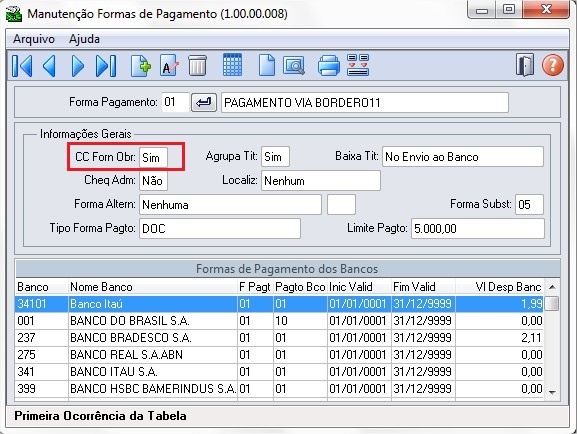Click the Forma Altern field showing Nenhuma
The image size is (577, 434).
pyautogui.click(x=230, y=205)
